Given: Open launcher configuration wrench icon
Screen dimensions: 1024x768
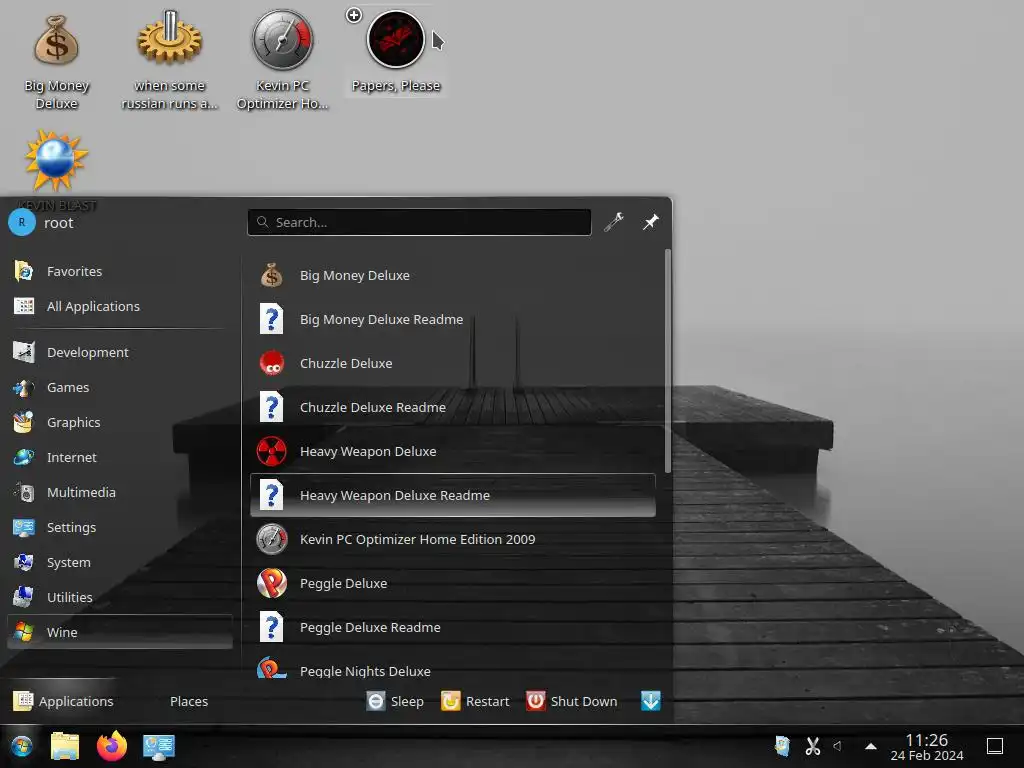Looking at the screenshot, I should pyautogui.click(x=614, y=222).
